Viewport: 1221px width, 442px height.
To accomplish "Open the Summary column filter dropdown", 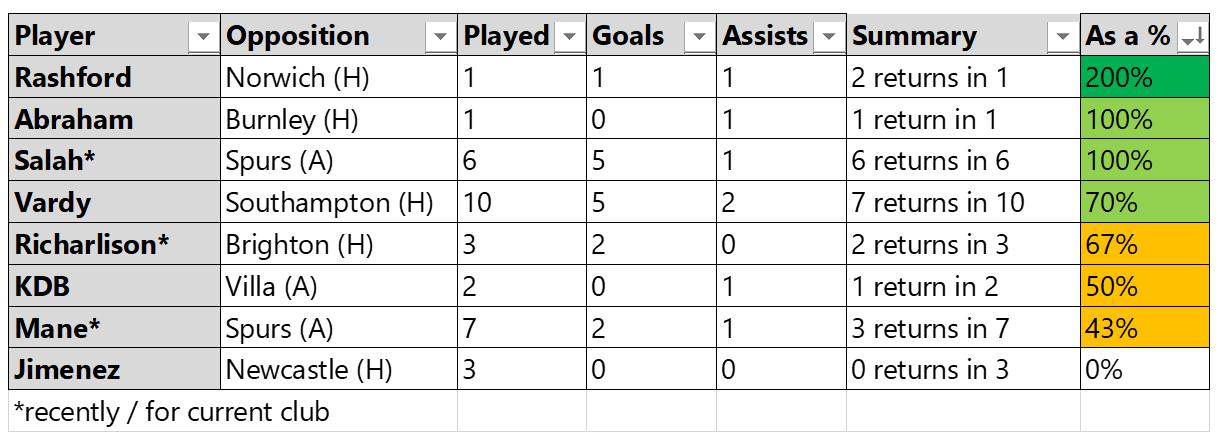I will click(x=1063, y=37).
